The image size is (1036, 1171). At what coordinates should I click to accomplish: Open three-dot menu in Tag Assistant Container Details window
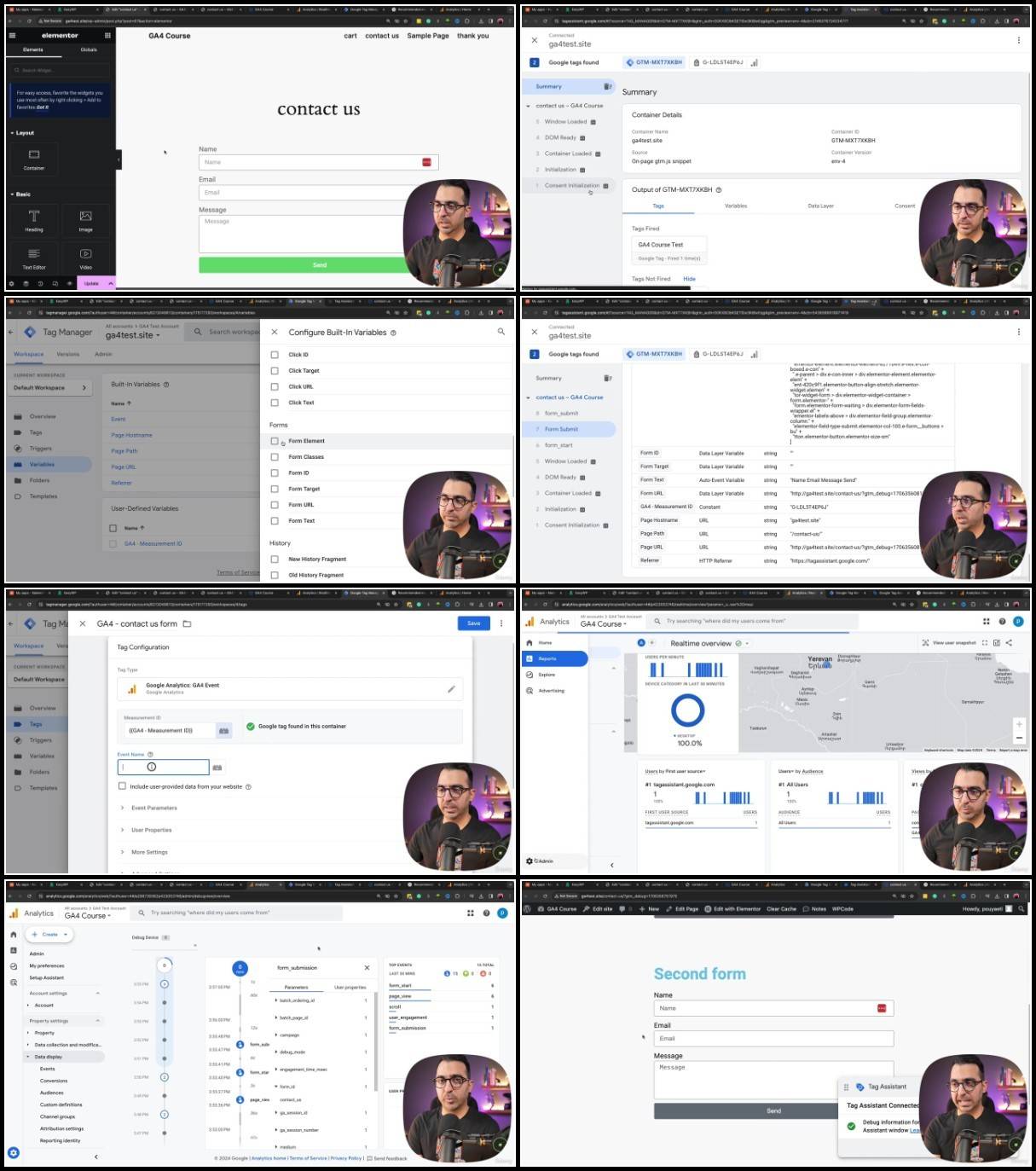pyautogui.click(x=1018, y=40)
